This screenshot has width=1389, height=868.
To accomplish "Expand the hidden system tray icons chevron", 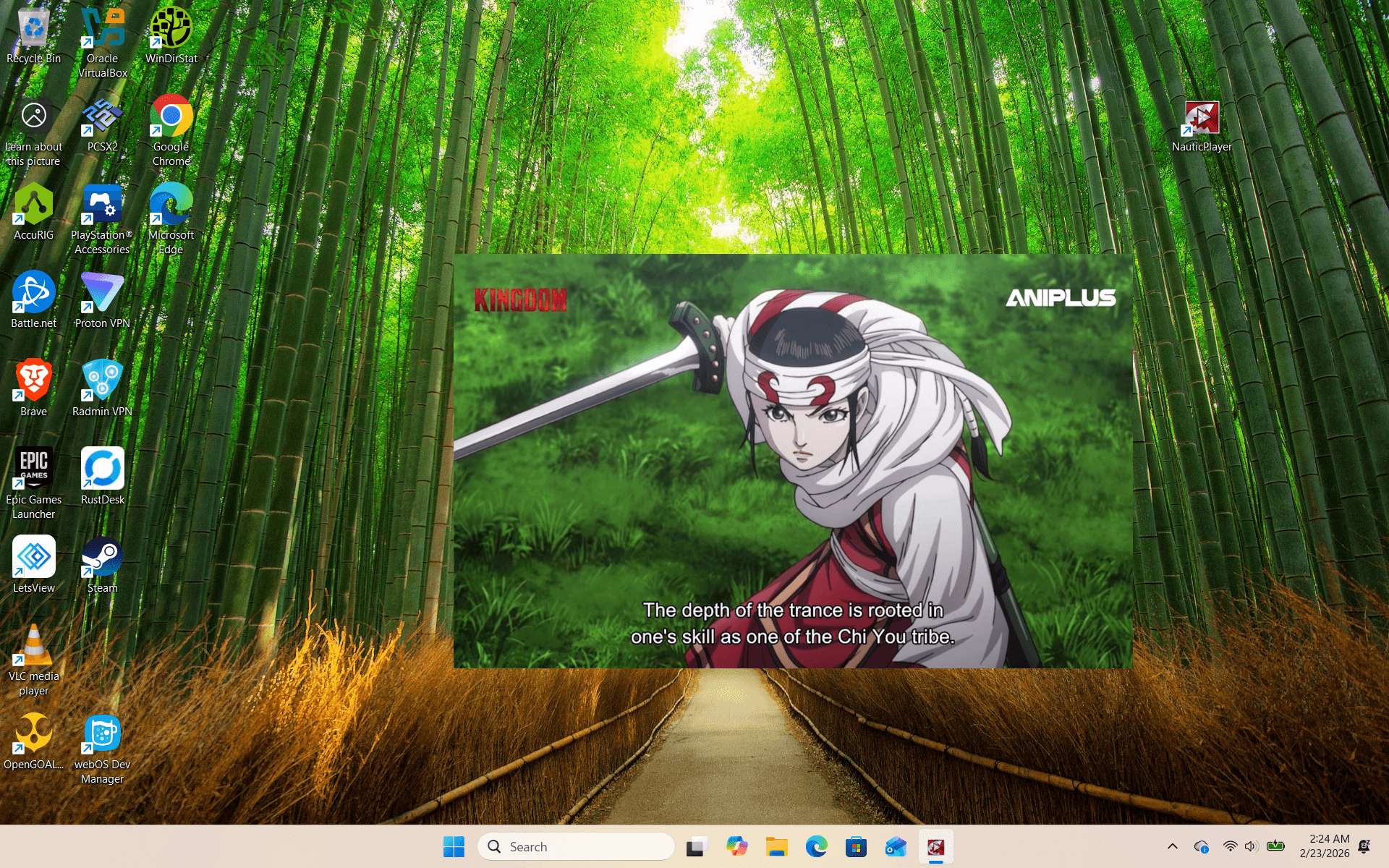I will click(x=1173, y=846).
